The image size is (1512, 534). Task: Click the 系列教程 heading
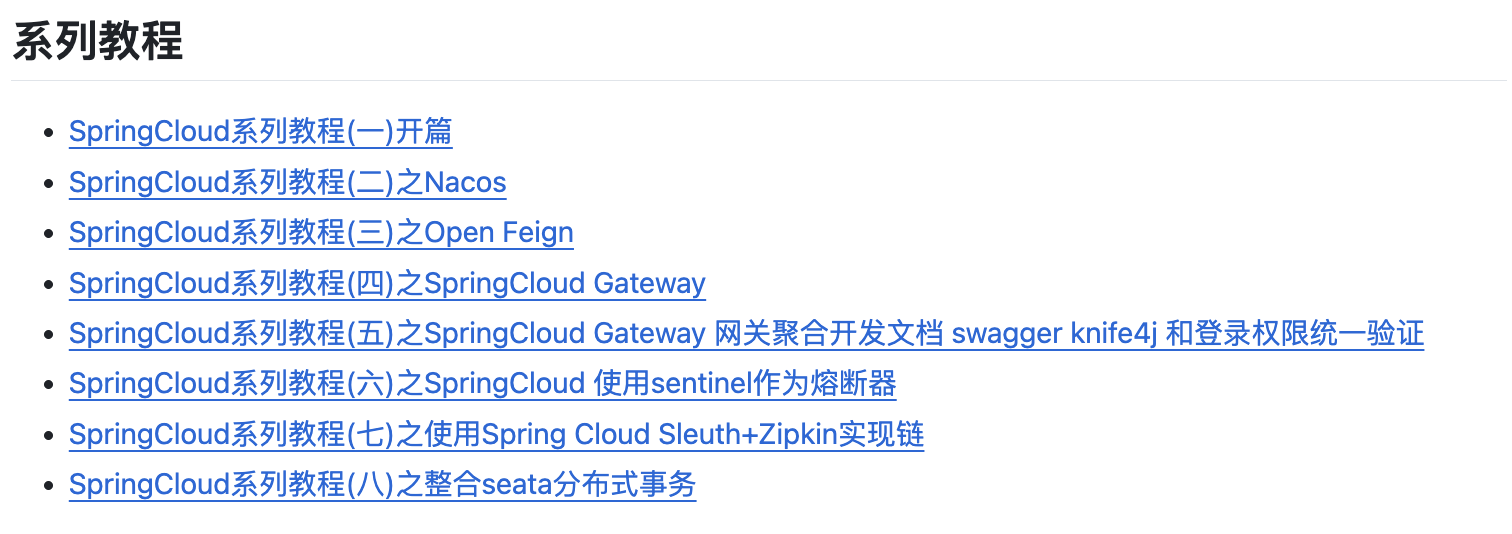(98, 44)
